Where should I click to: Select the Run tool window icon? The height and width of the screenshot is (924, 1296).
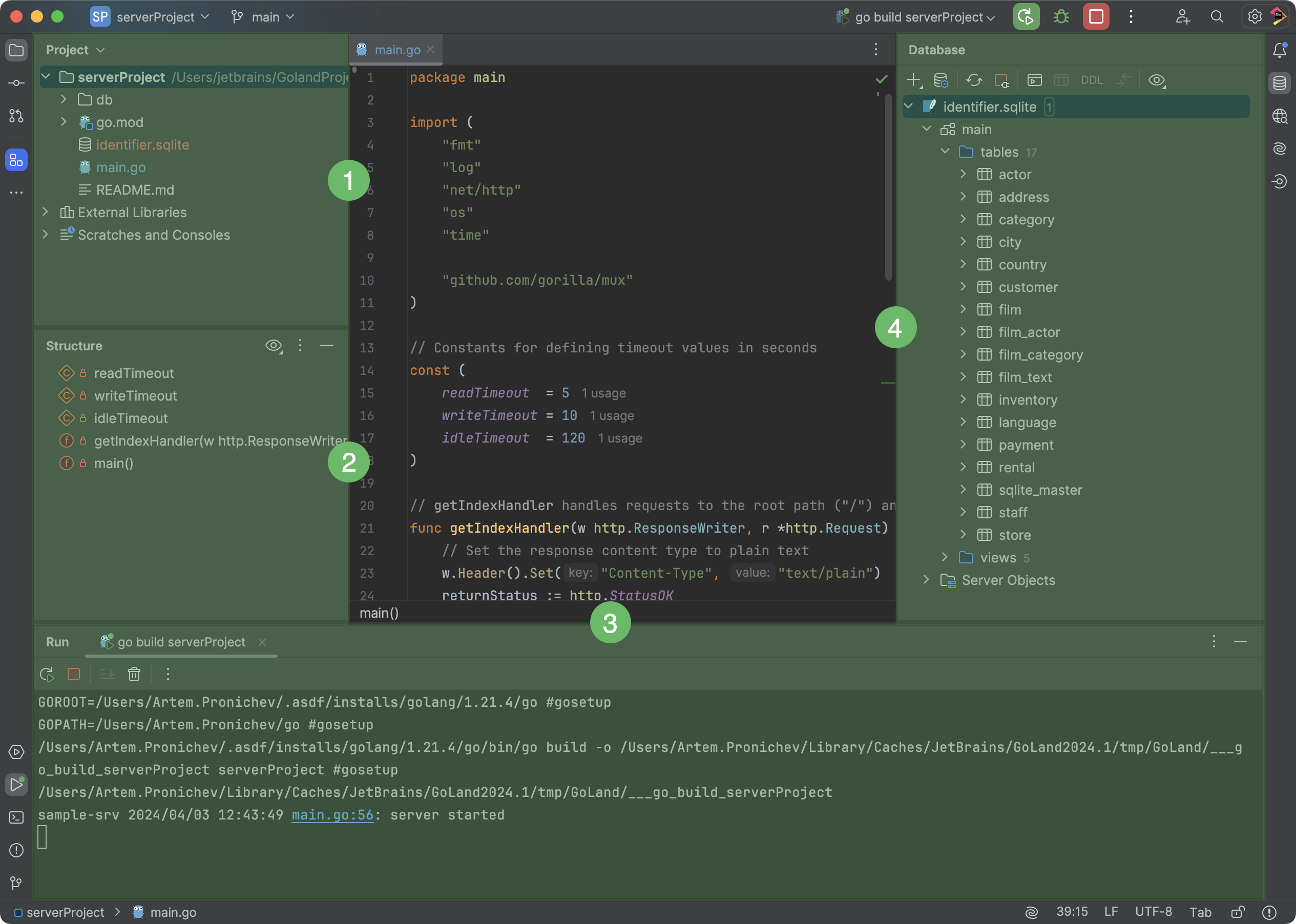click(x=16, y=785)
